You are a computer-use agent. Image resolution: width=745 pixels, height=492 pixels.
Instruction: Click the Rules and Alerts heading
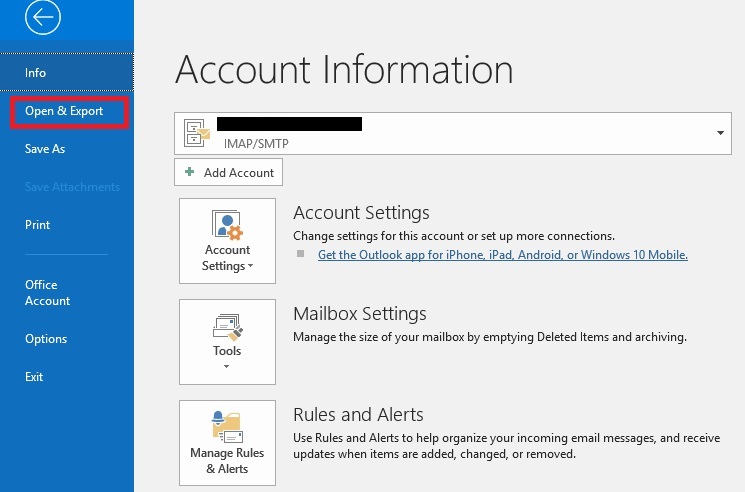pyautogui.click(x=358, y=415)
